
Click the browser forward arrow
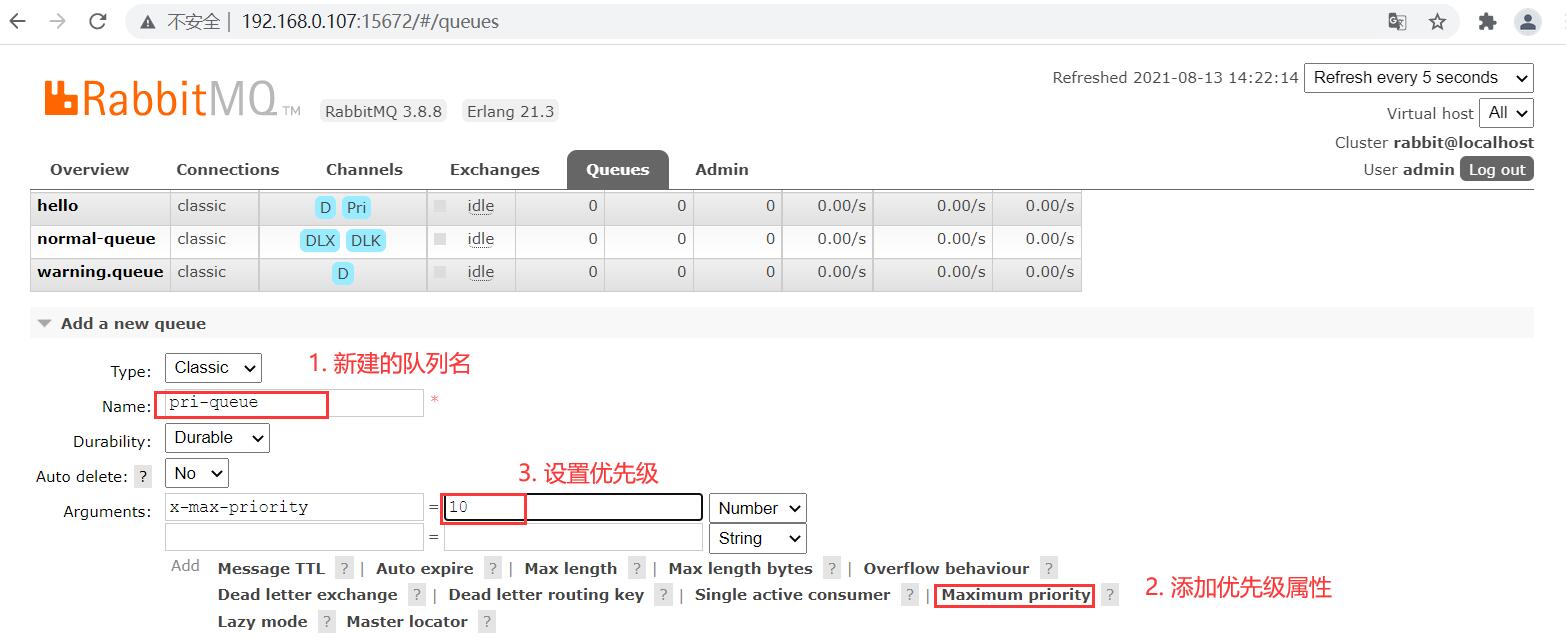point(58,21)
